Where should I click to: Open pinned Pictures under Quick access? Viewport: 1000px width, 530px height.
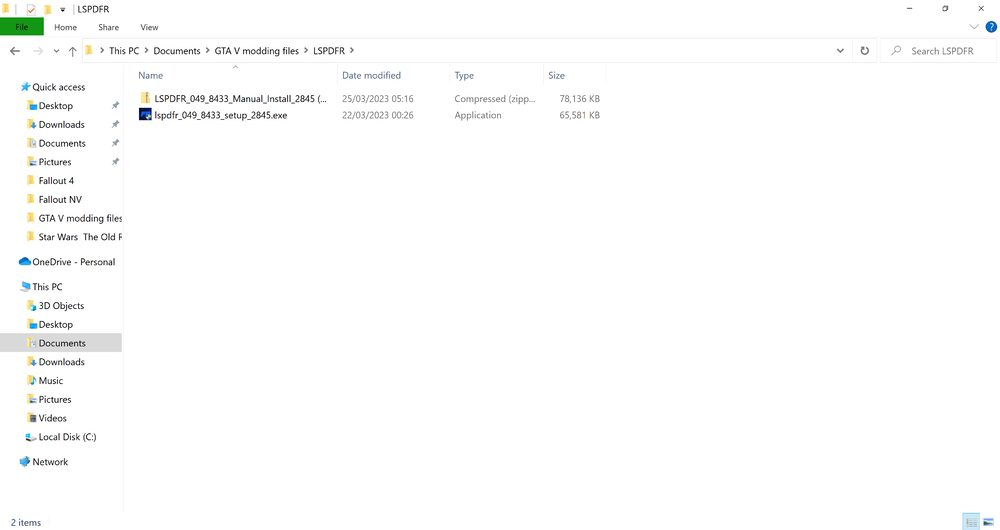55,162
